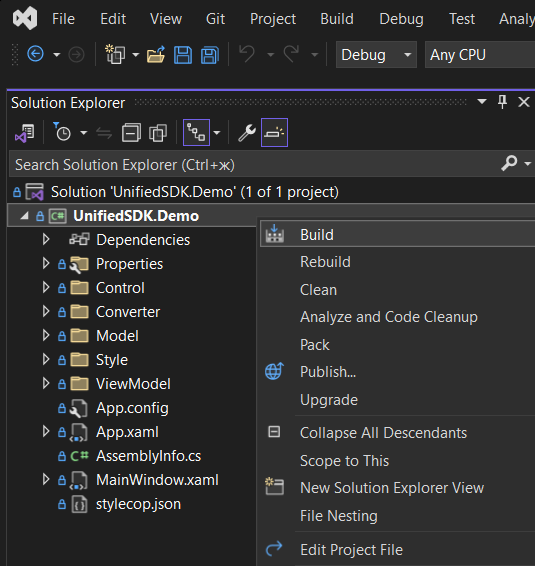Open the Debug configuration dropdown
535x566 pixels.
pos(376,55)
